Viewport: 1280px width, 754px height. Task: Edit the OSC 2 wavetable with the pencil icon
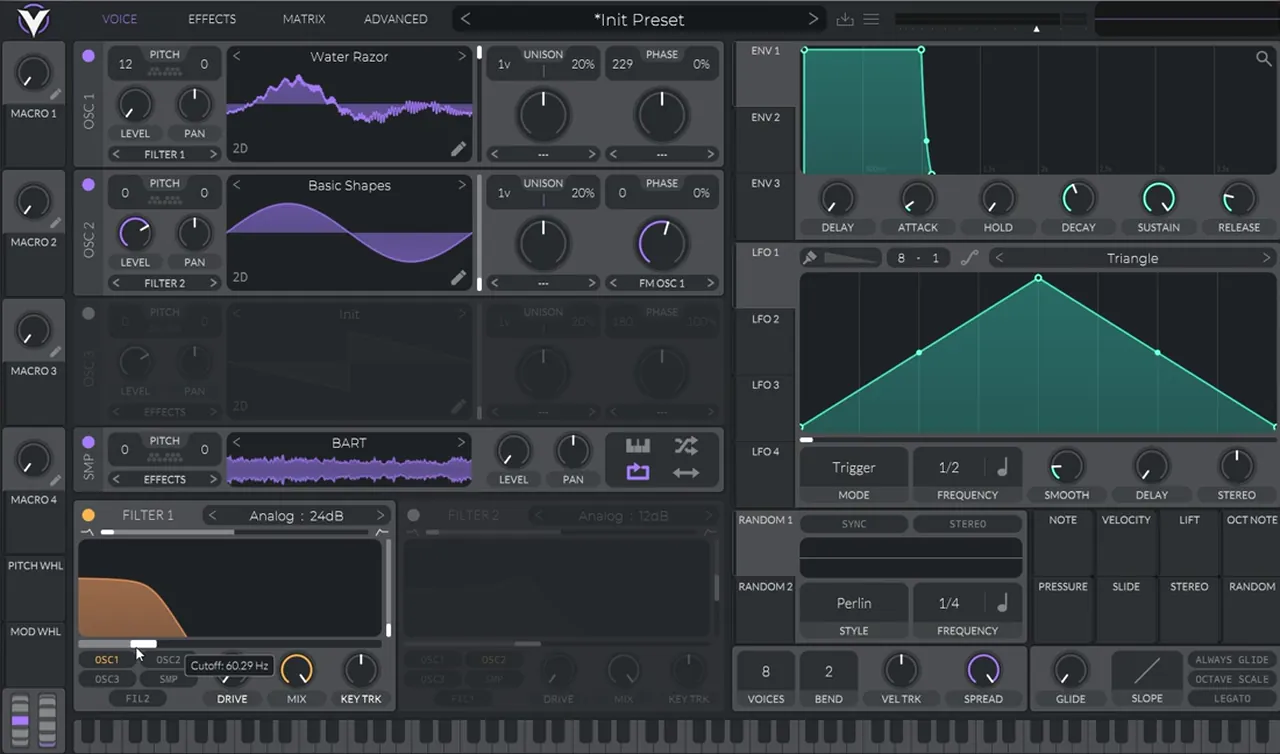click(x=458, y=278)
